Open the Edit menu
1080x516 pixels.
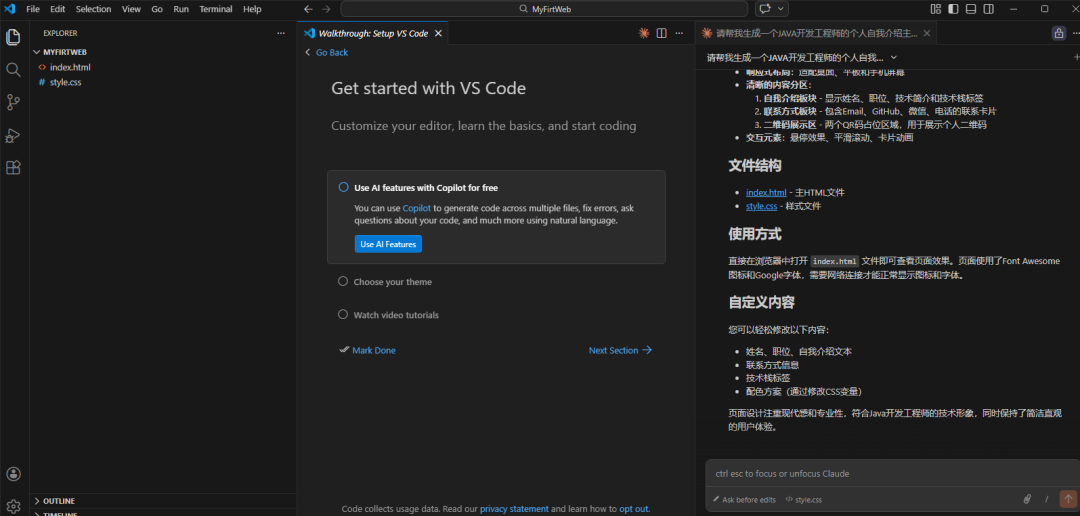(x=57, y=9)
